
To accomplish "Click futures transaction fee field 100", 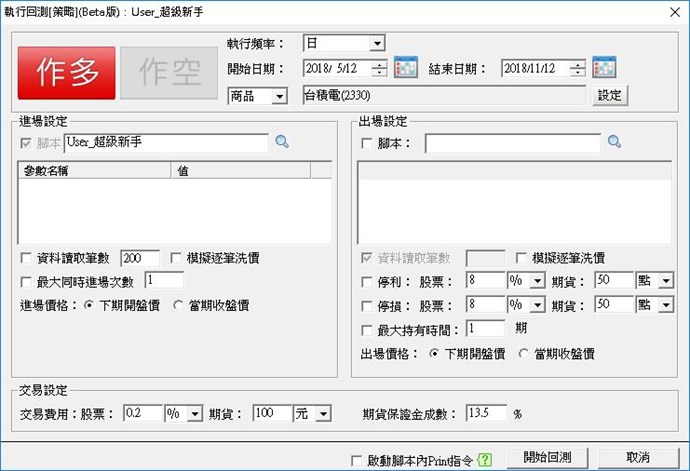I will pyautogui.click(x=272, y=413).
